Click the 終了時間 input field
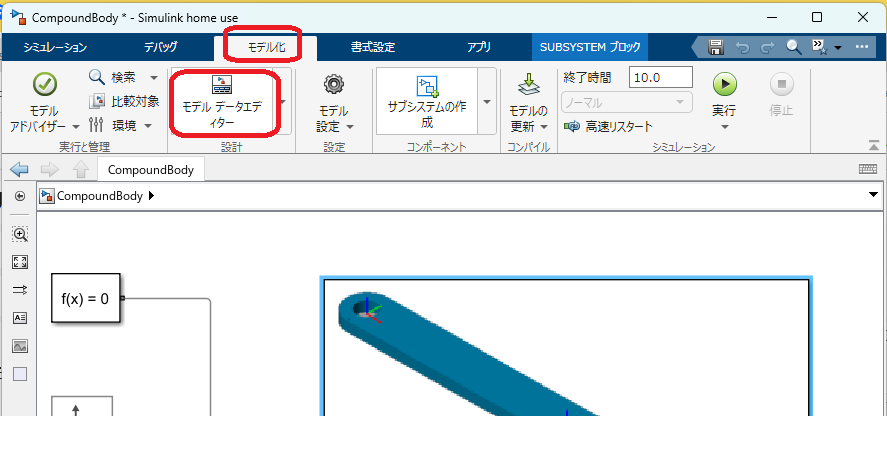This screenshot has height=457, width=887. point(661,77)
